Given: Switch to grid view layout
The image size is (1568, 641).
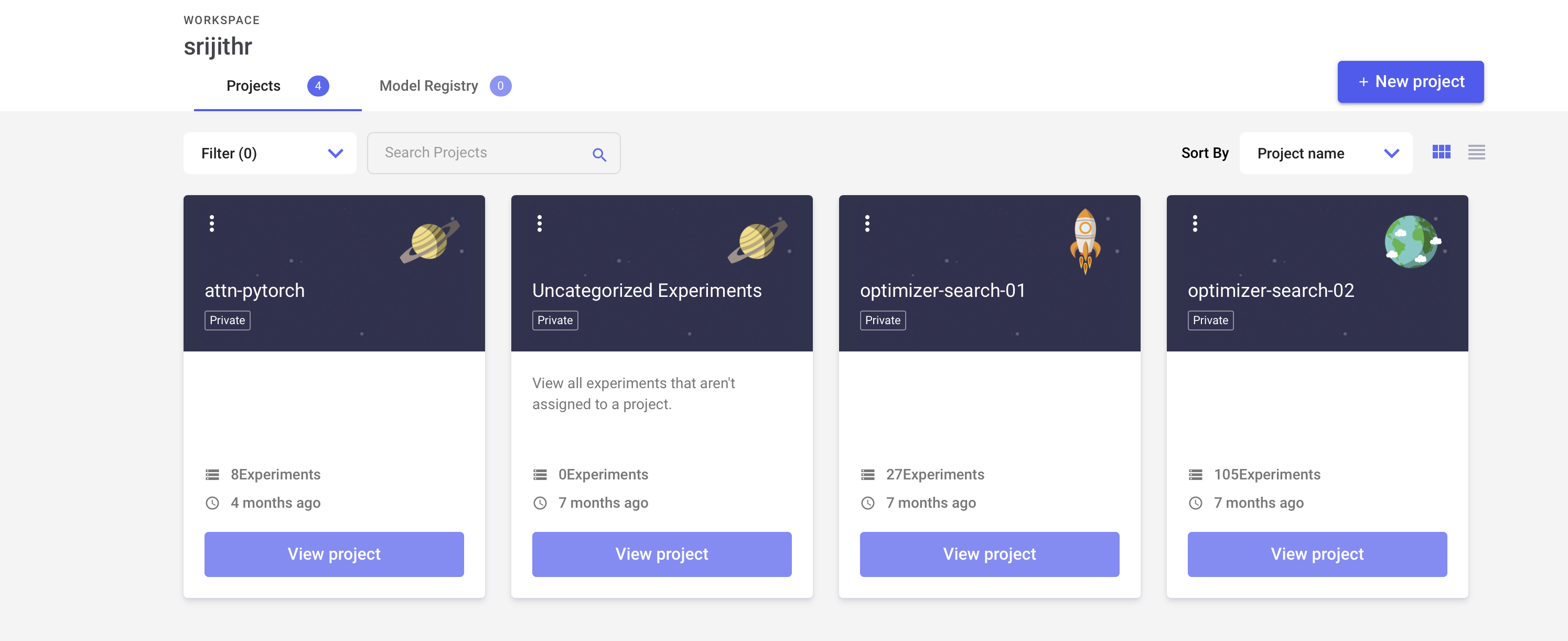Looking at the screenshot, I should (1441, 152).
